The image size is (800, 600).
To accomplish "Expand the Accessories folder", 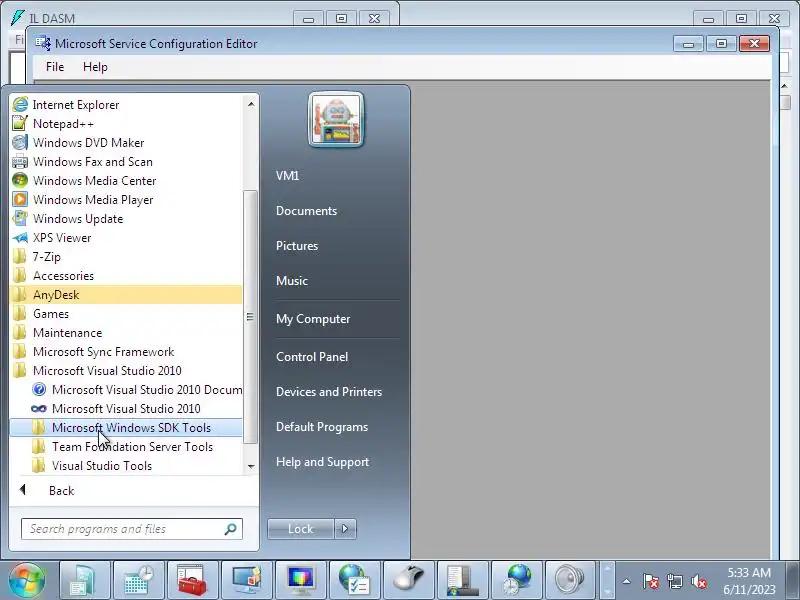I will 126,276.
